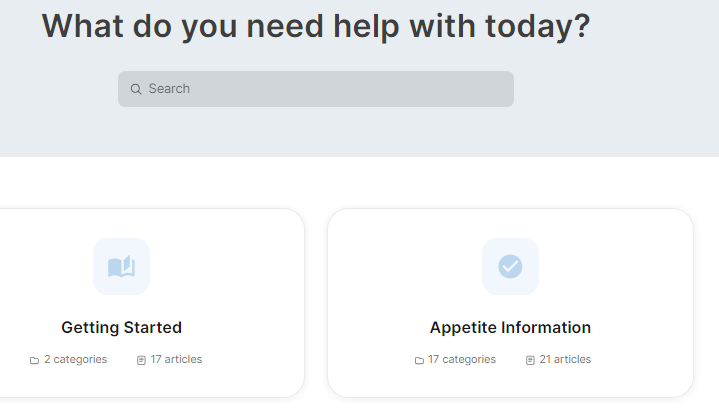The height and width of the screenshot is (410, 719).
Task: Click the "What do you need help with today?" heading
Action: coord(316,27)
